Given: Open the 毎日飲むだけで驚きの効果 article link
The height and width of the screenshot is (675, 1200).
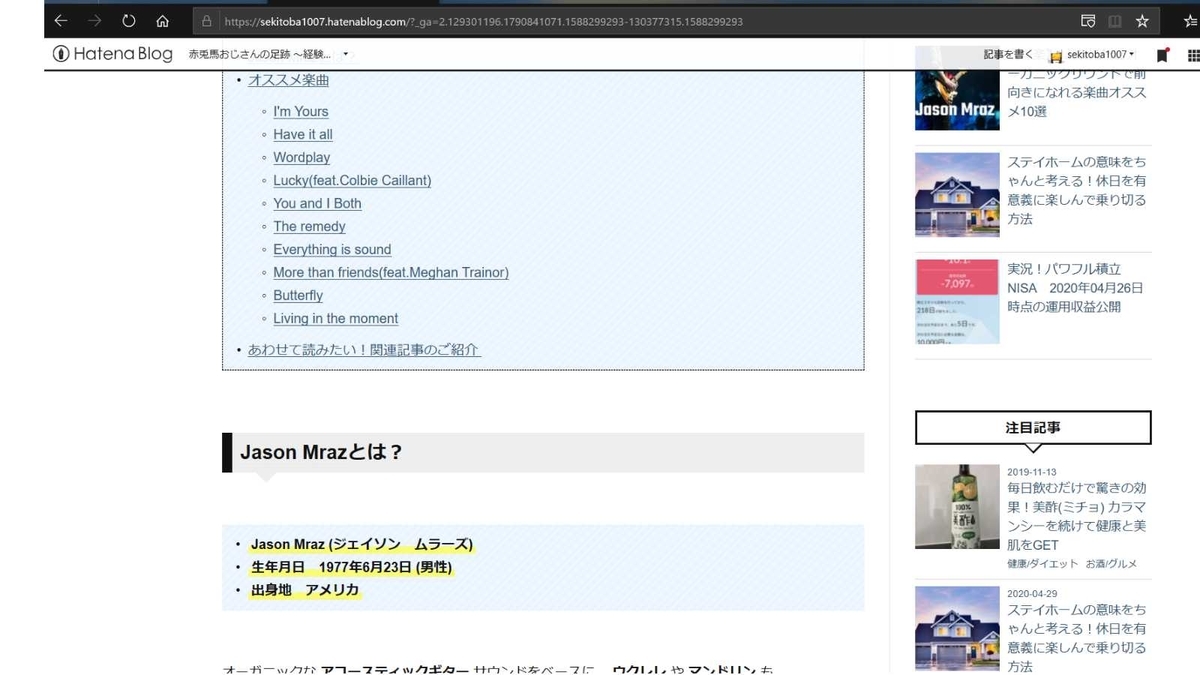Looking at the screenshot, I should pos(1077,516).
